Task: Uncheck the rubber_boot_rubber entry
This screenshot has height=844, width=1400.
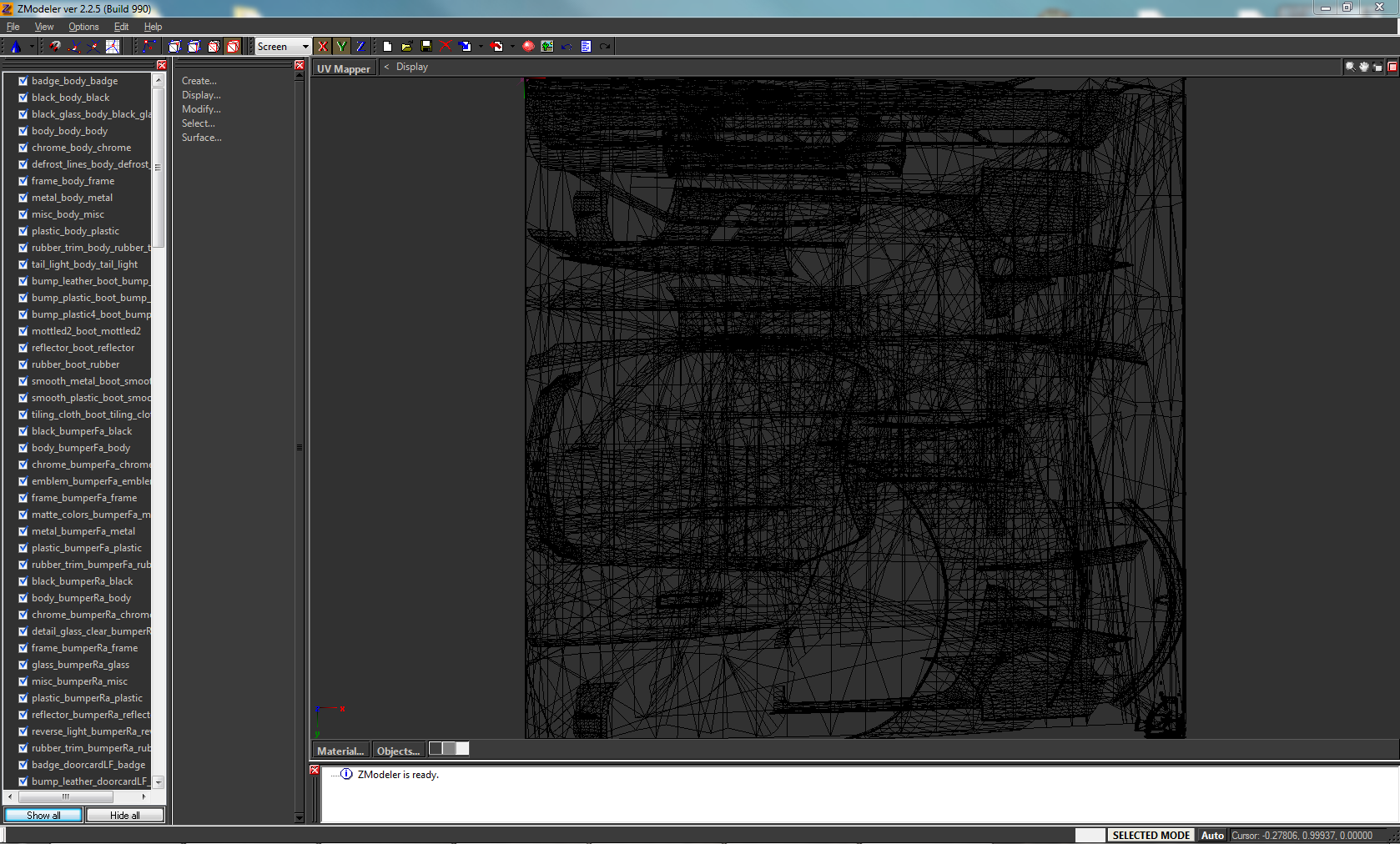Action: click(x=23, y=364)
